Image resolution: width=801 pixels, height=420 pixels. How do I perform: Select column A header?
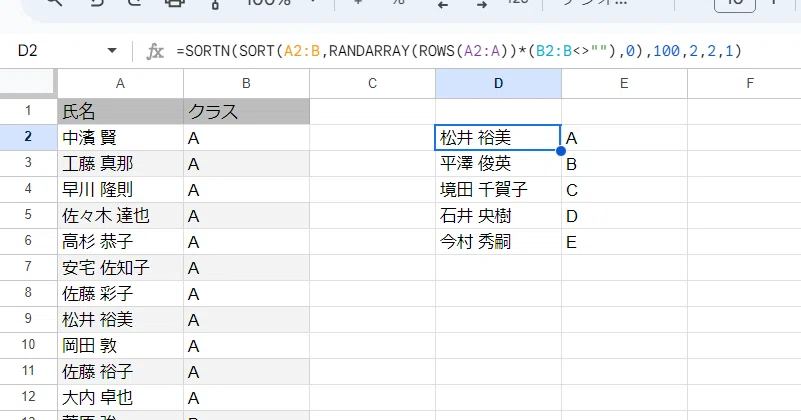pyautogui.click(x=120, y=83)
